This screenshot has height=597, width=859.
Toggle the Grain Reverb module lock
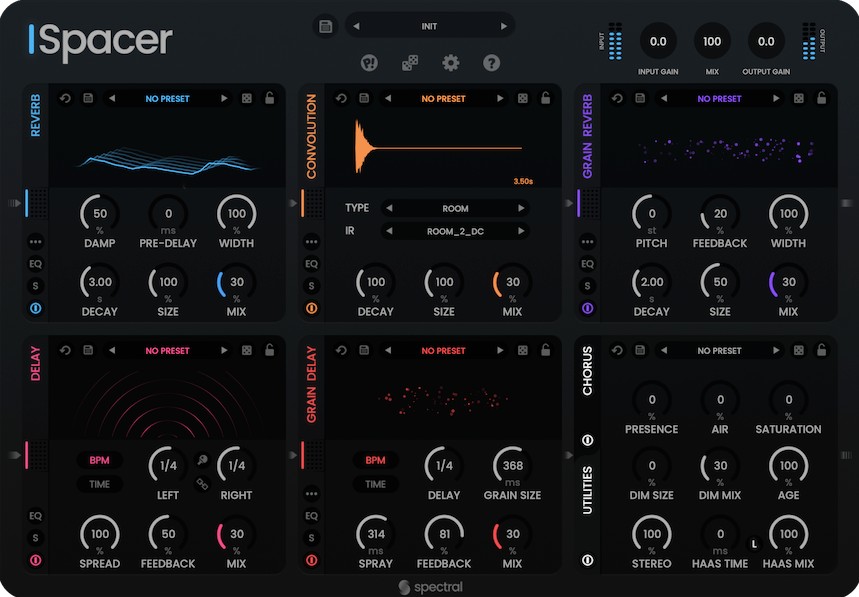point(822,98)
